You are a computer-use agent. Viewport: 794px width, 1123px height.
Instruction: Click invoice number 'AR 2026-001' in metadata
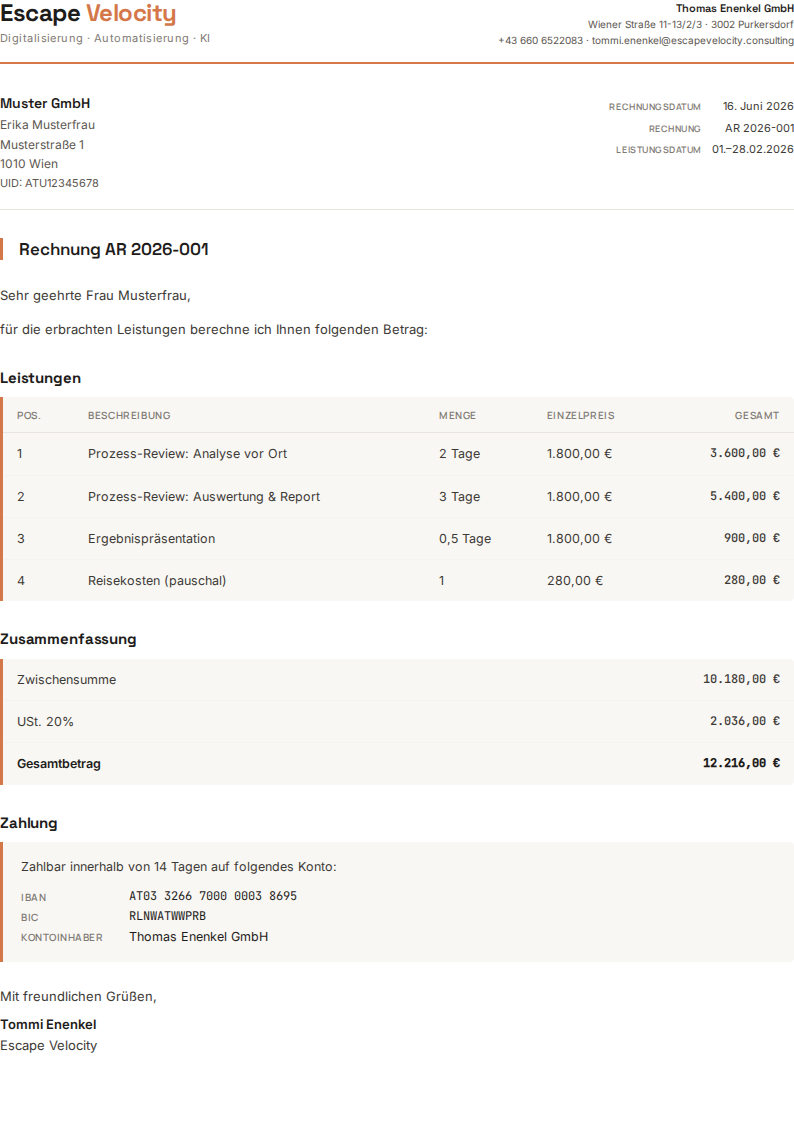pyautogui.click(x=759, y=128)
